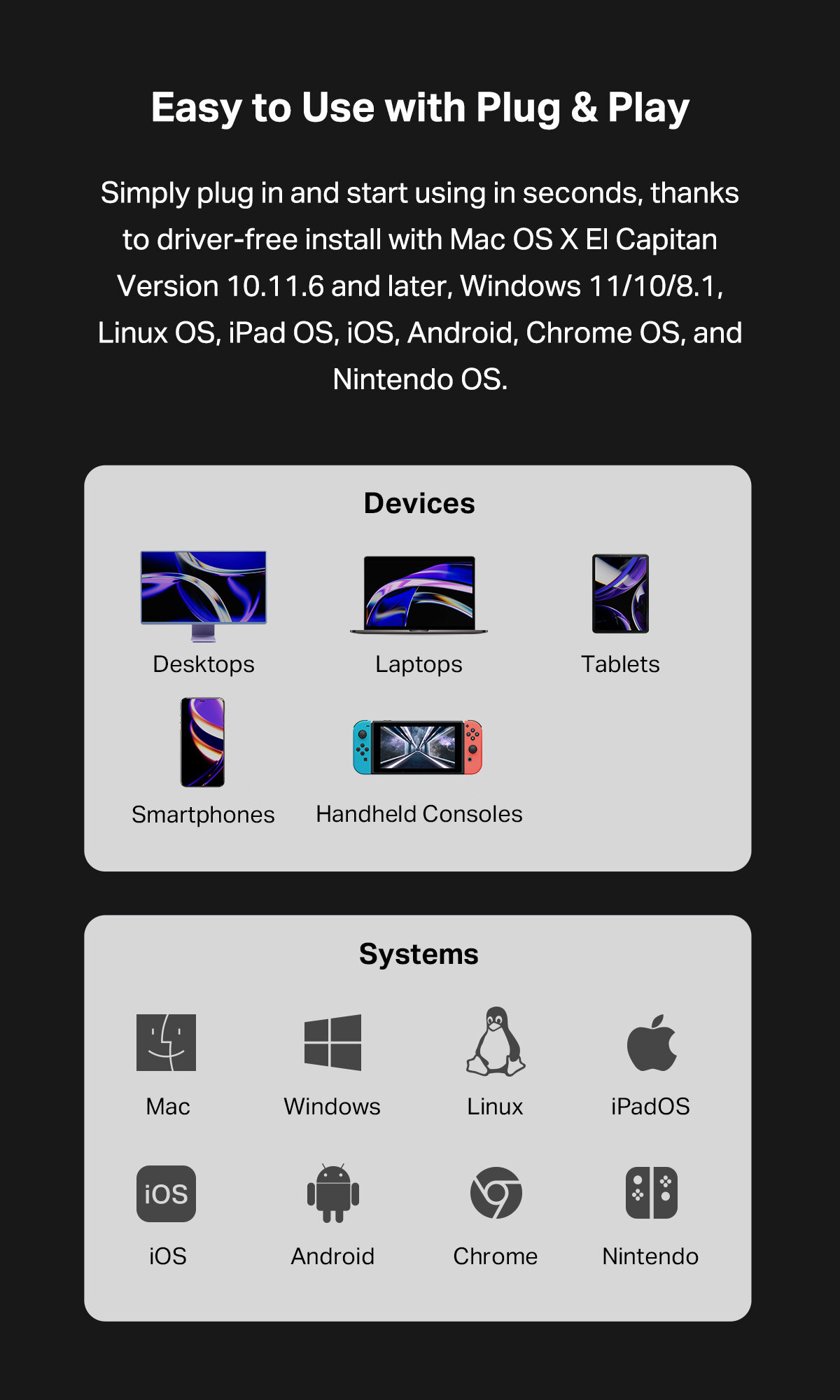The image size is (840, 1400).
Task: Select the Laptops image
Action: [419, 595]
